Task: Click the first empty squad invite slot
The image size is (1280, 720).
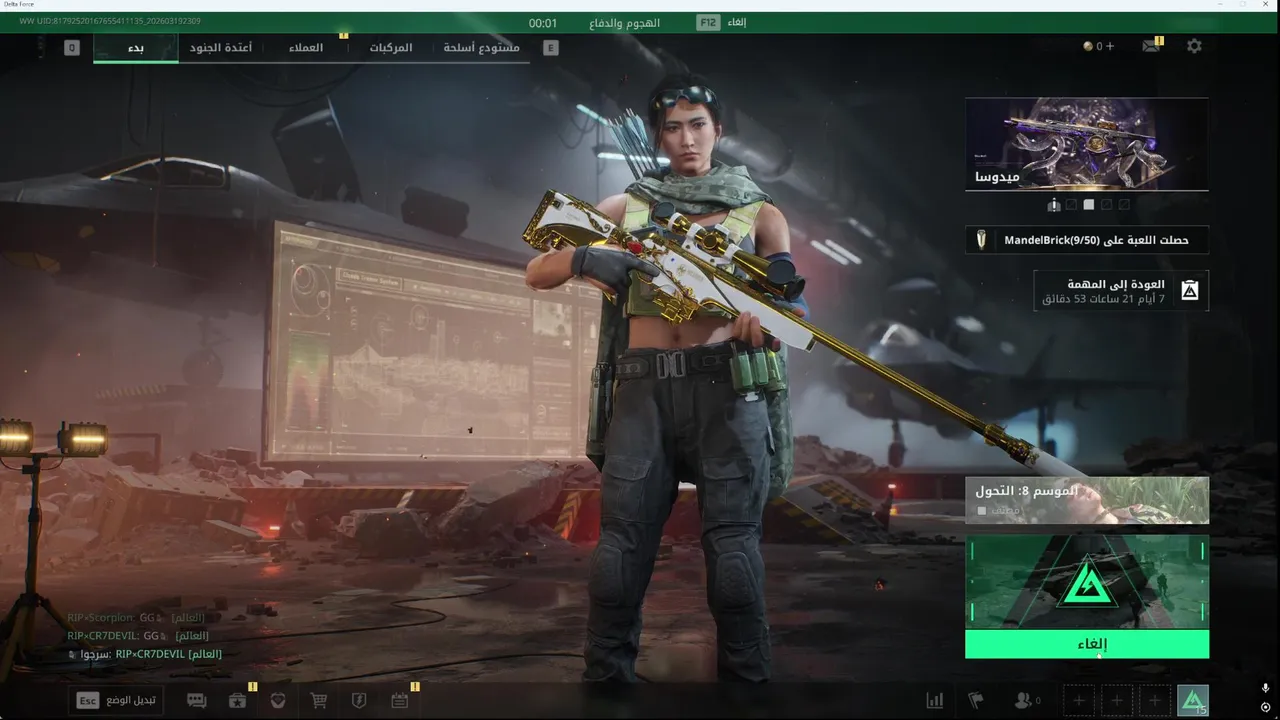Action: [x=1078, y=701]
